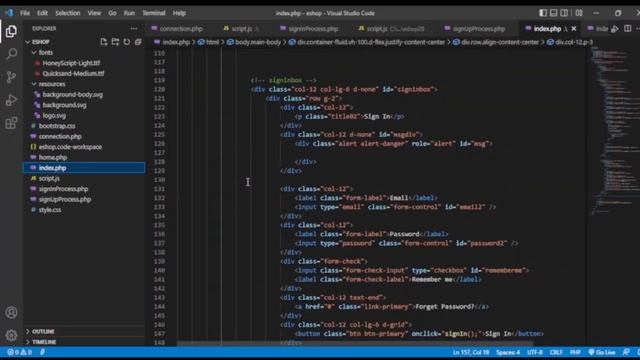Open background-body.svg file
The image size is (640, 360).
coord(73,94)
